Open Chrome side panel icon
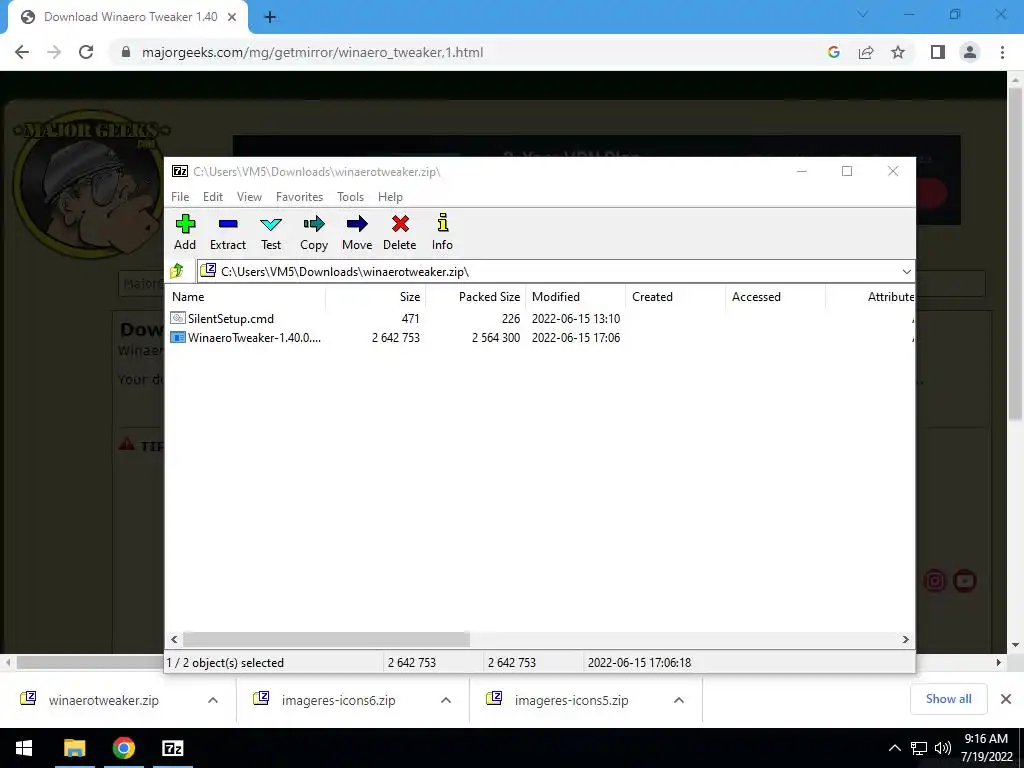The width and height of the screenshot is (1024, 768). tap(938, 52)
